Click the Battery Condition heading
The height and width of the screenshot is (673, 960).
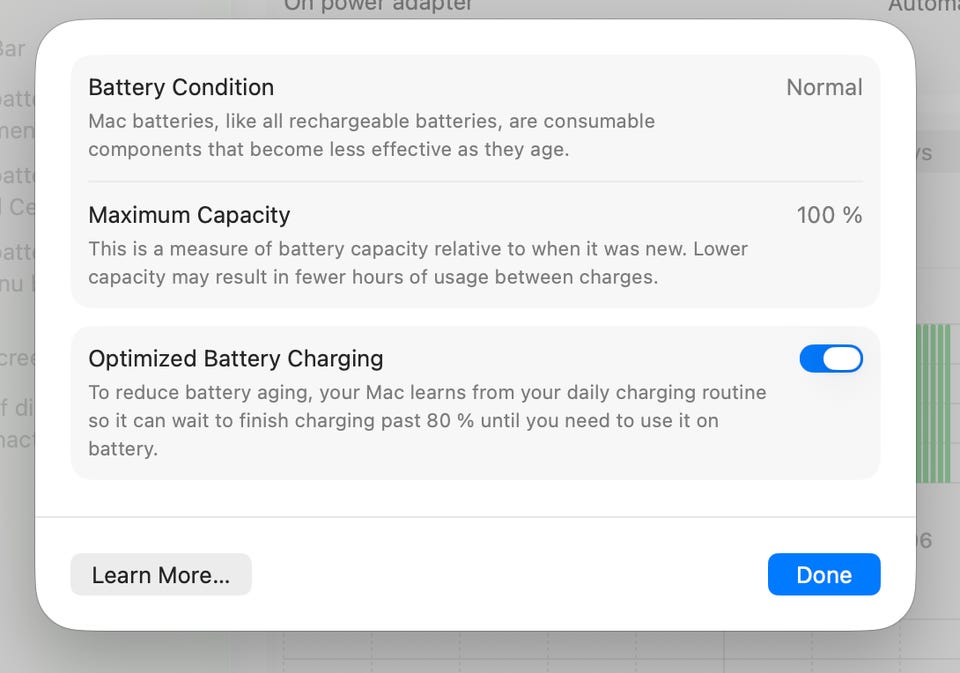[x=181, y=87]
